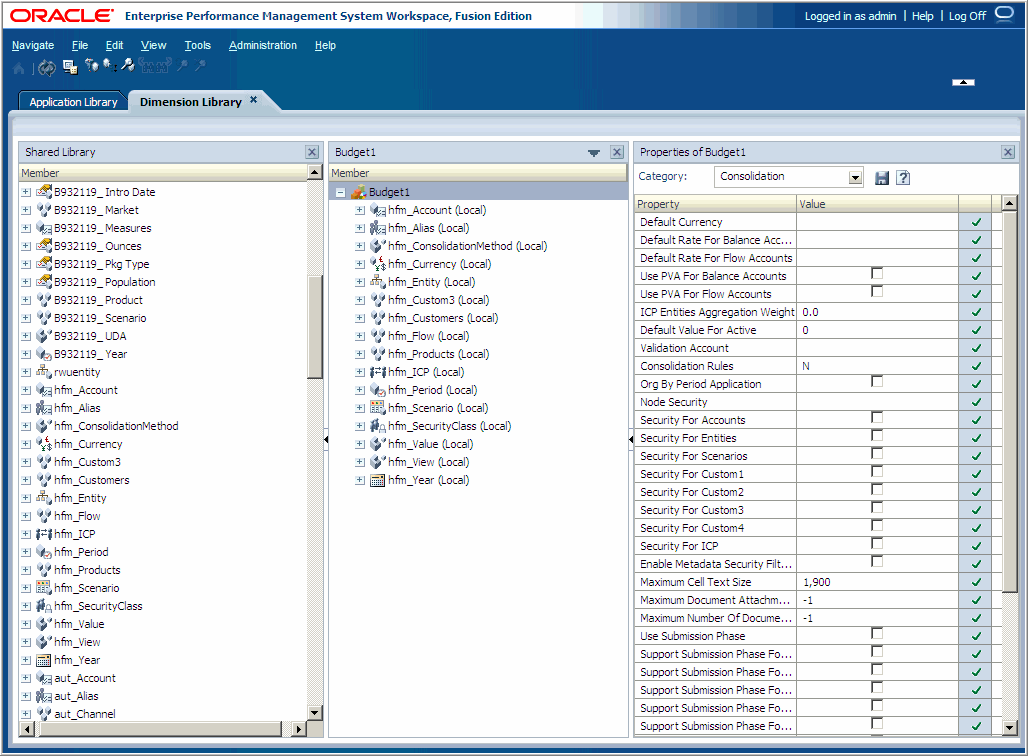Toggle Enable Metadata Security Filtering checkbox

click(x=877, y=561)
